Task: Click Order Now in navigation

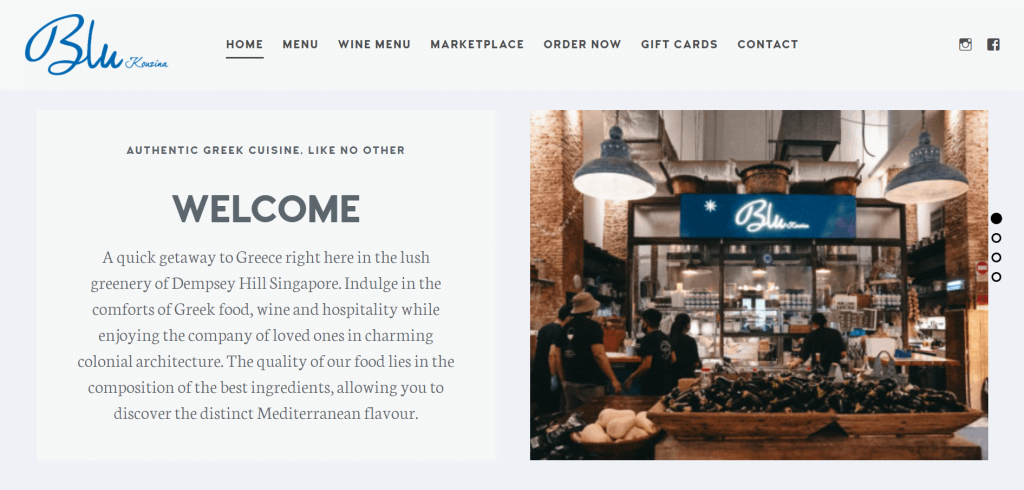Action: [x=583, y=44]
